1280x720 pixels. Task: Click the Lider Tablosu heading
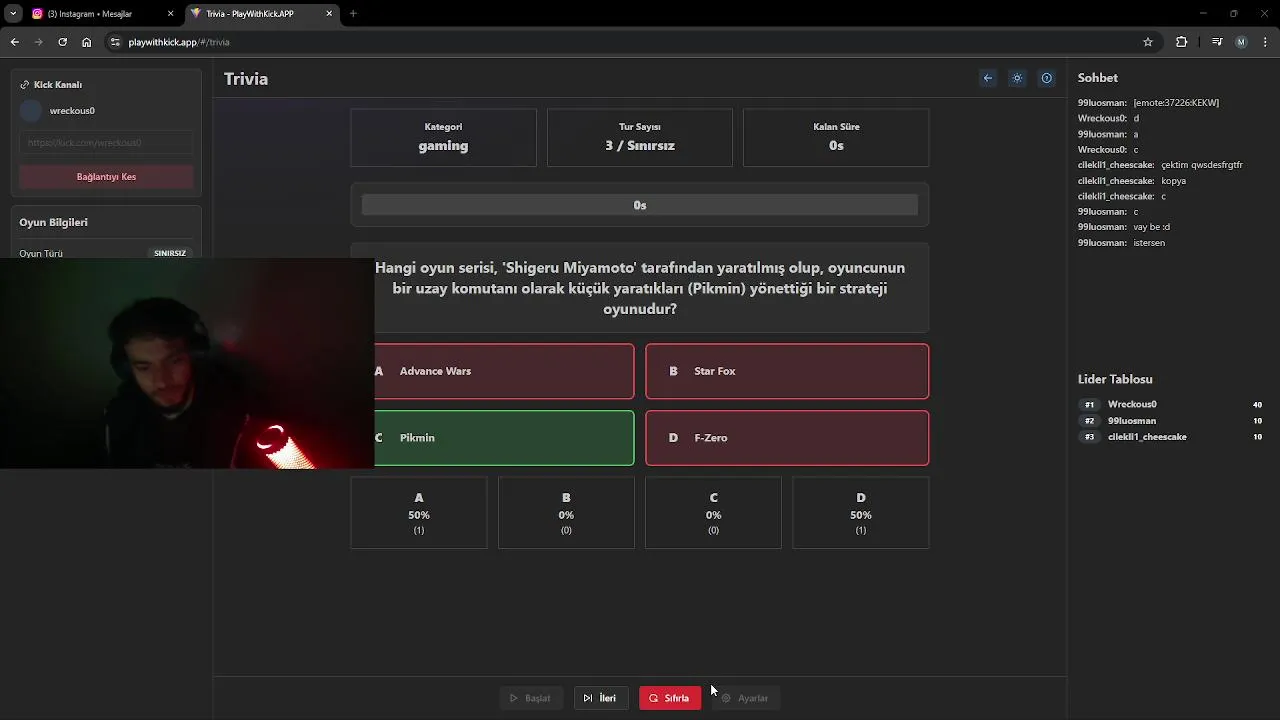[1115, 379]
